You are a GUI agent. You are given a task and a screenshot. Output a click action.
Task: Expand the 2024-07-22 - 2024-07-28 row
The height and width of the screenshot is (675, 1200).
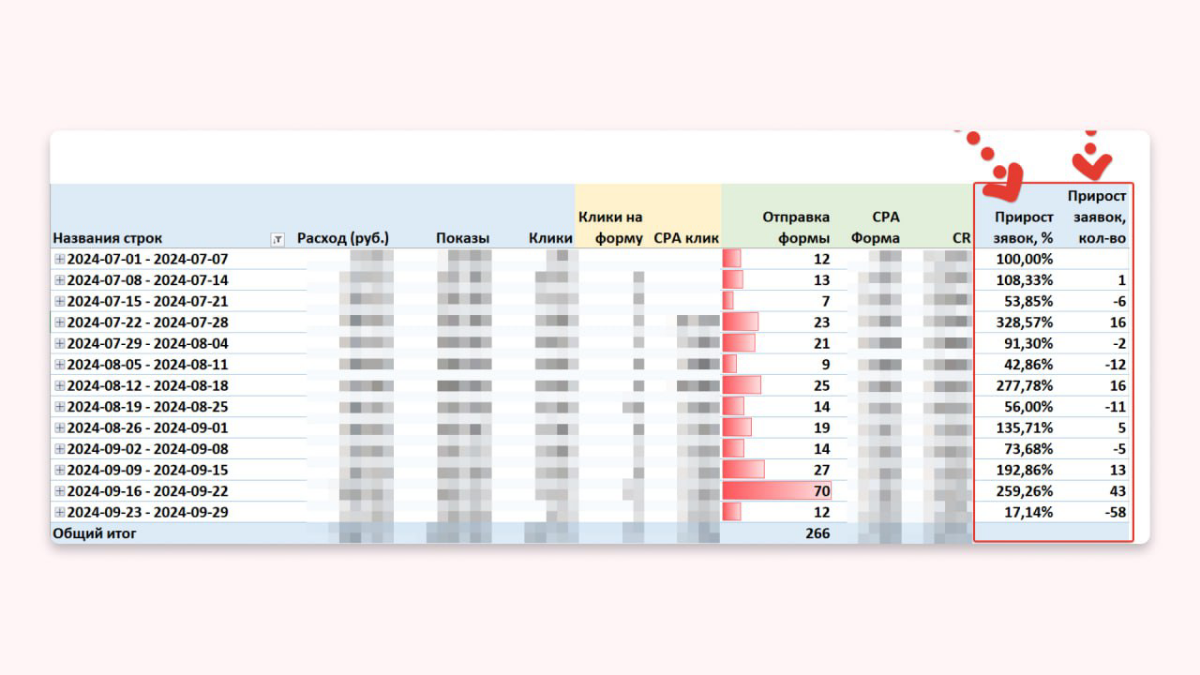pos(59,322)
